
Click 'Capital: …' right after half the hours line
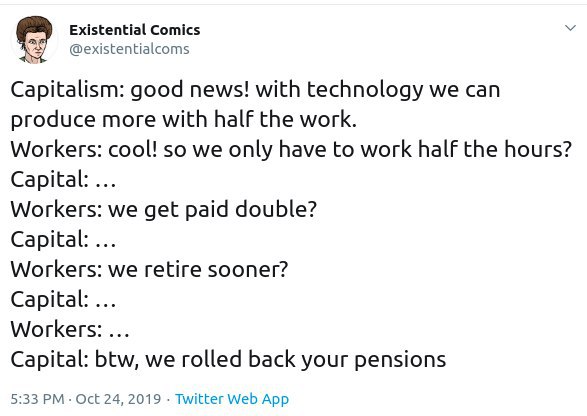pos(63,179)
